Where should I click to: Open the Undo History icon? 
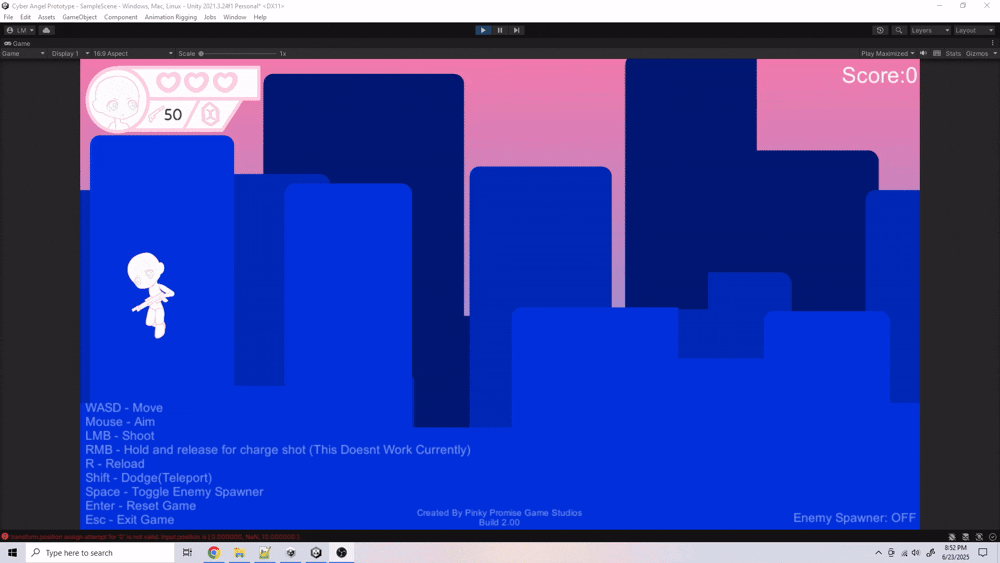point(880,30)
